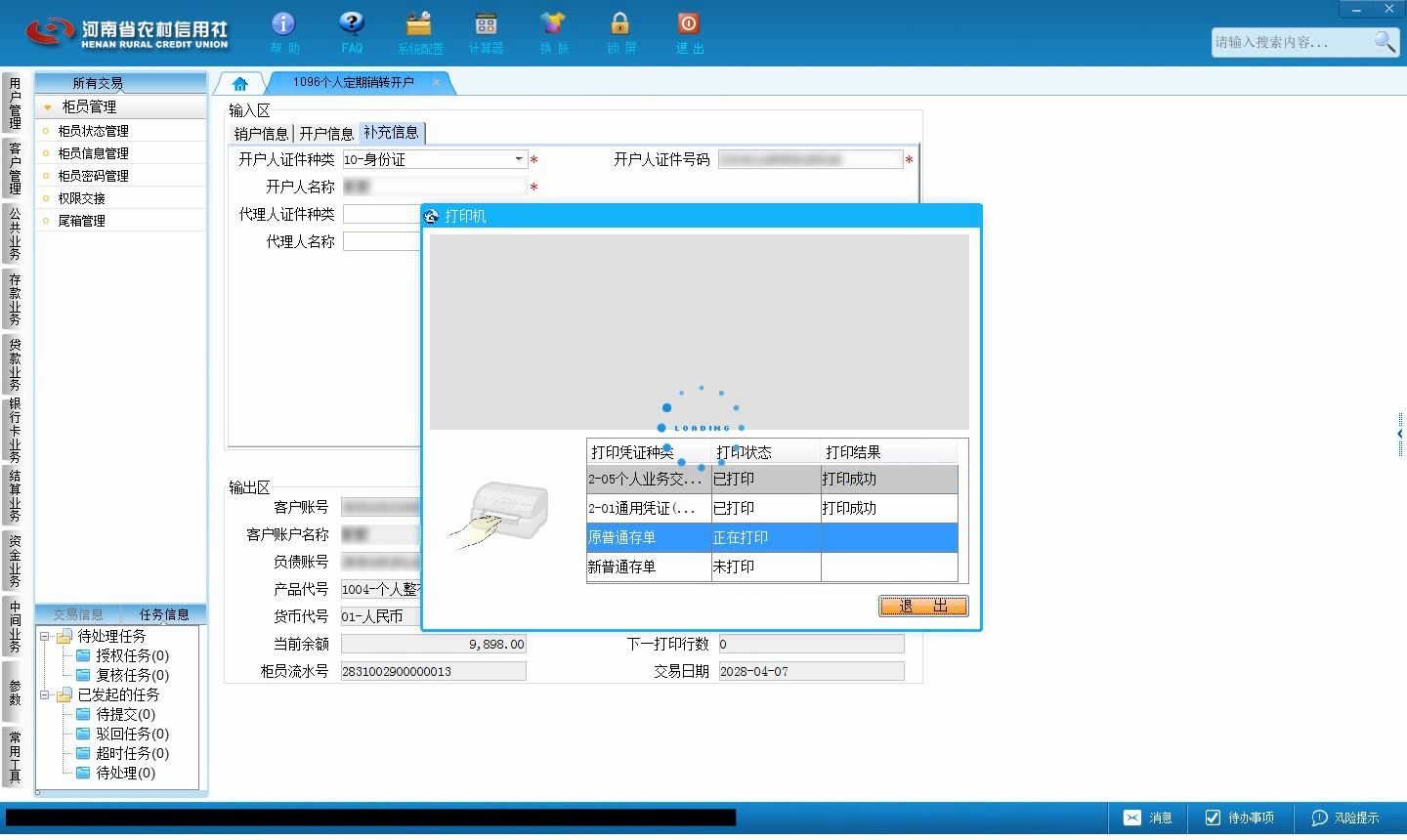Click the 当前余额 9,898.00 field

[433, 644]
